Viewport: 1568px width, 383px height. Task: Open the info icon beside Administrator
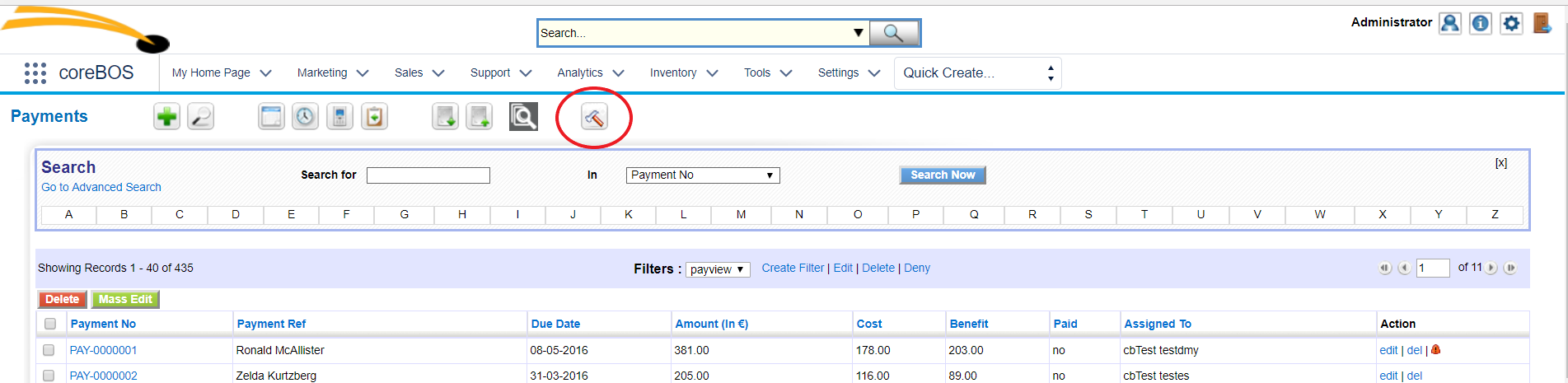click(1481, 23)
